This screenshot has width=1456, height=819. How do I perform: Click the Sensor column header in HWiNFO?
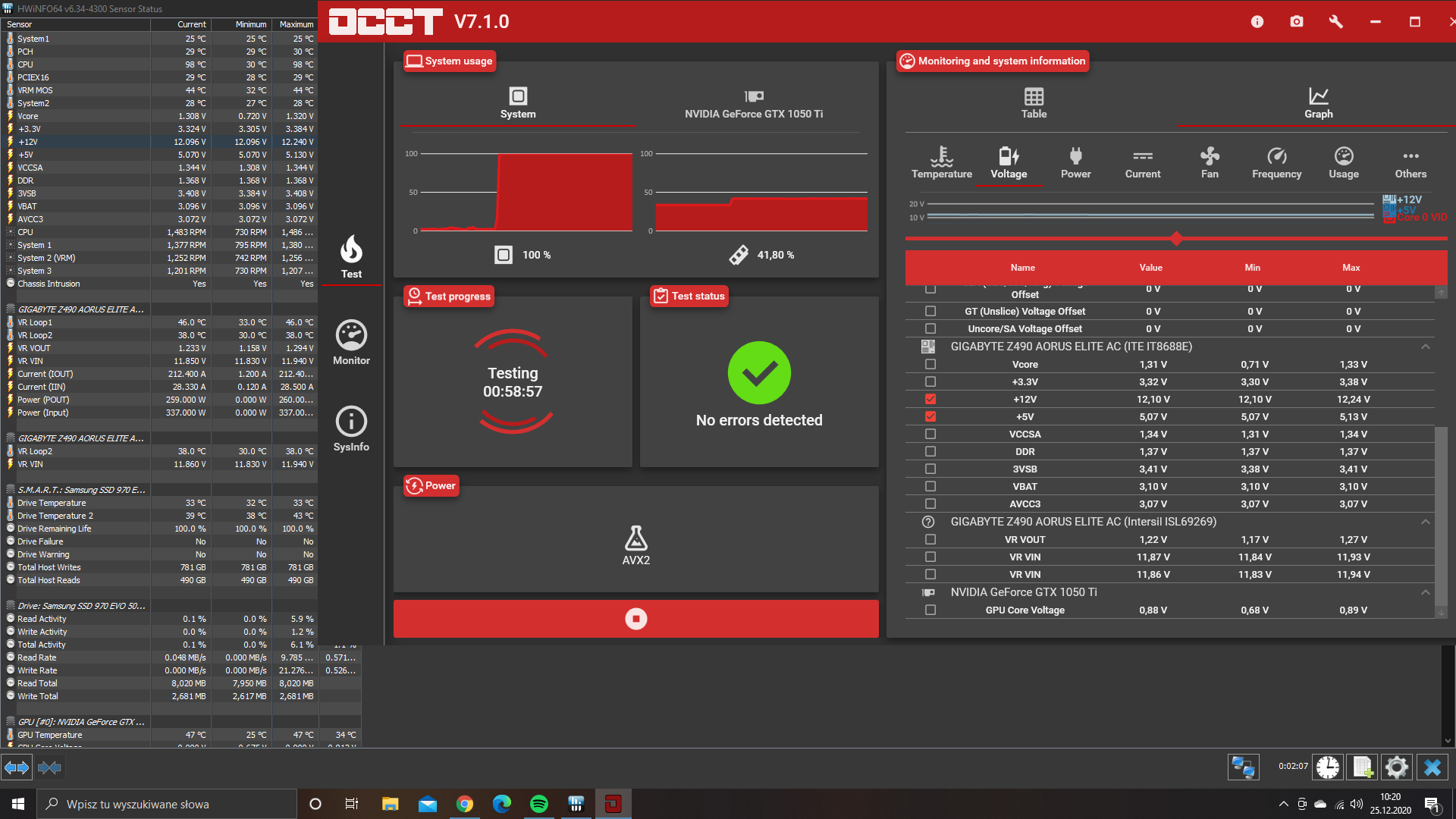click(x=76, y=24)
